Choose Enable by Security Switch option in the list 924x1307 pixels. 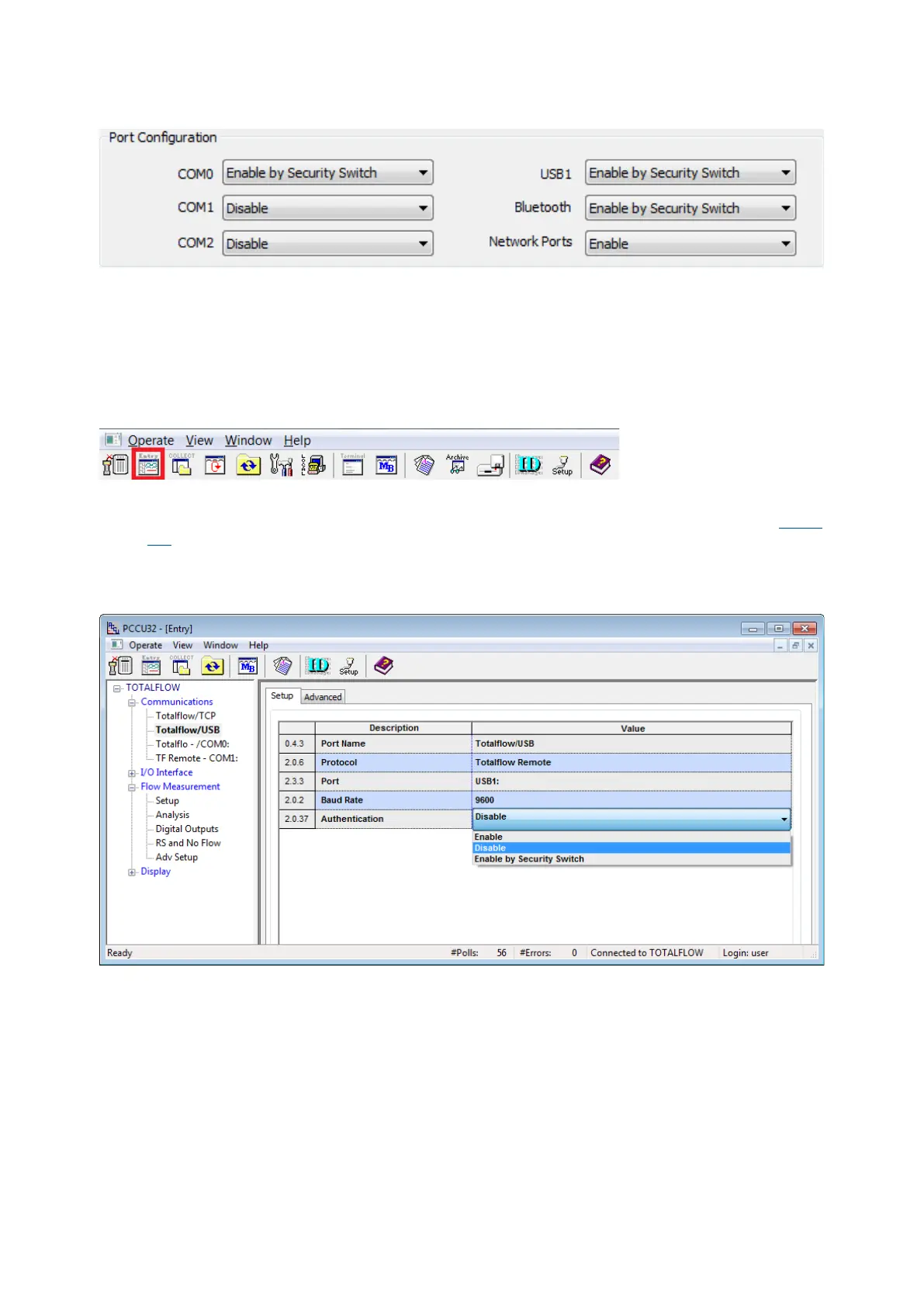click(x=632, y=859)
